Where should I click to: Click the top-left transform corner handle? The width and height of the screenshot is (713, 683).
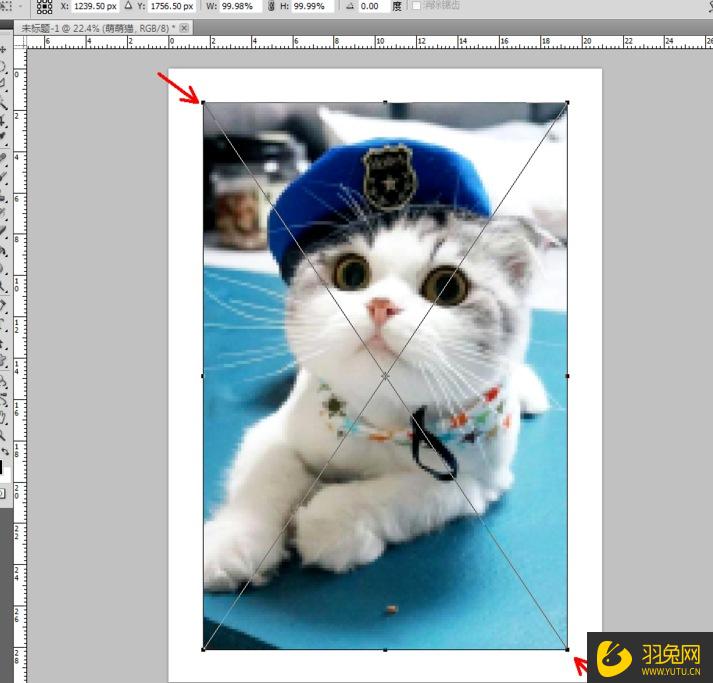click(203, 103)
